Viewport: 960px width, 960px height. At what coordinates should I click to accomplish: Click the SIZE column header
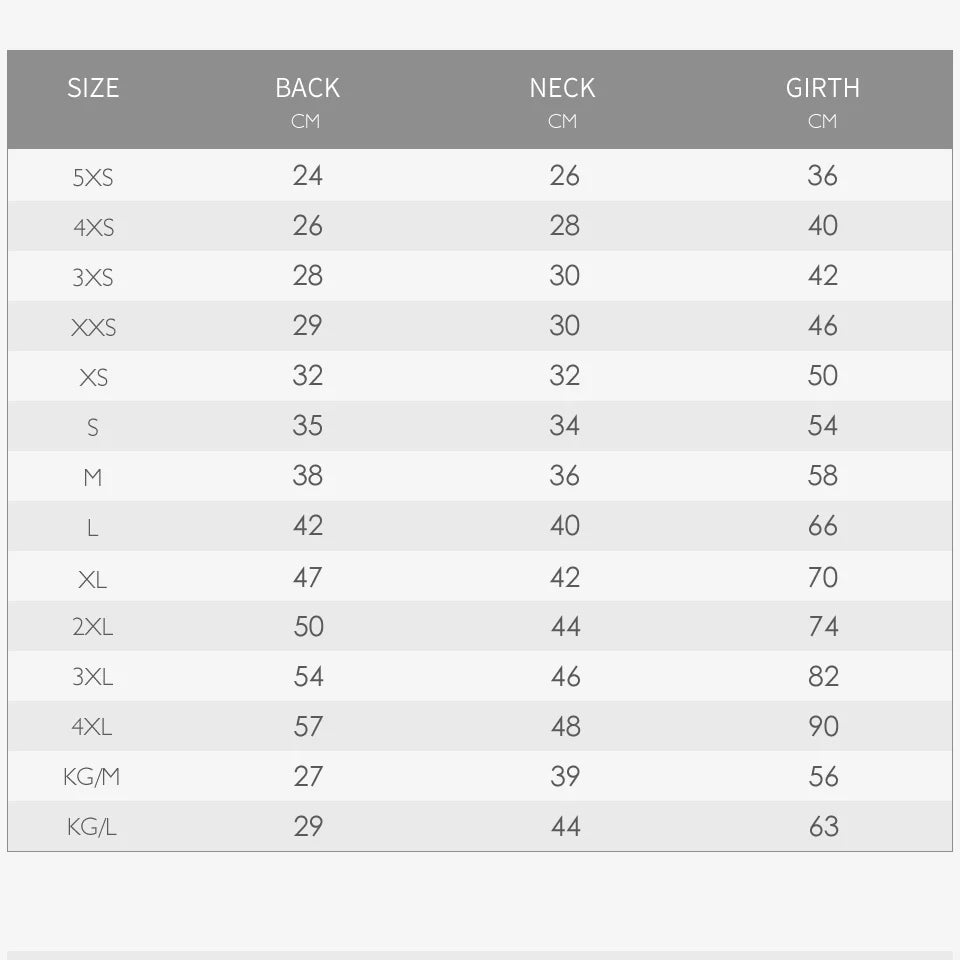click(93, 88)
